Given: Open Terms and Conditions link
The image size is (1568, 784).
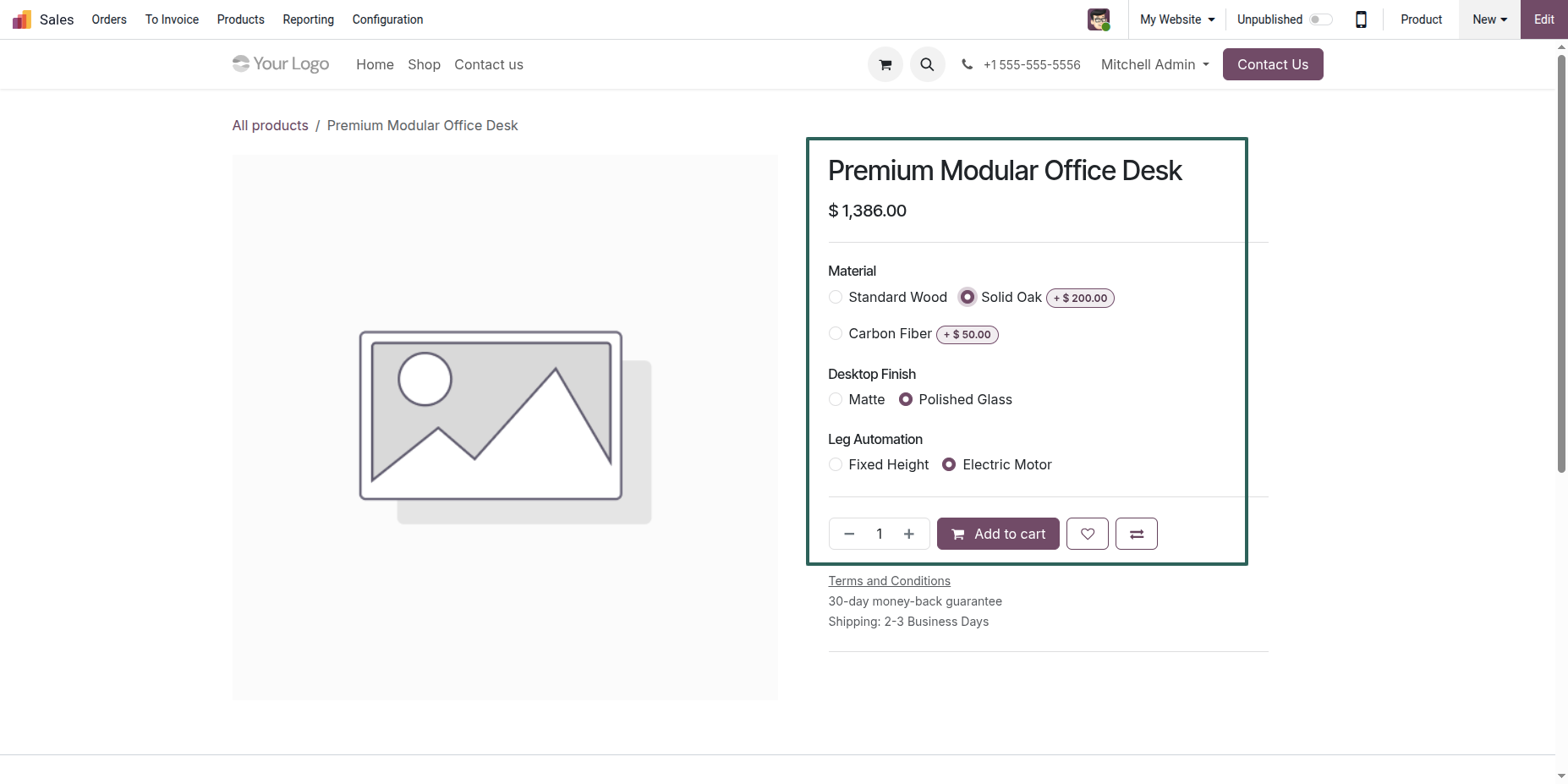Looking at the screenshot, I should pos(890,581).
